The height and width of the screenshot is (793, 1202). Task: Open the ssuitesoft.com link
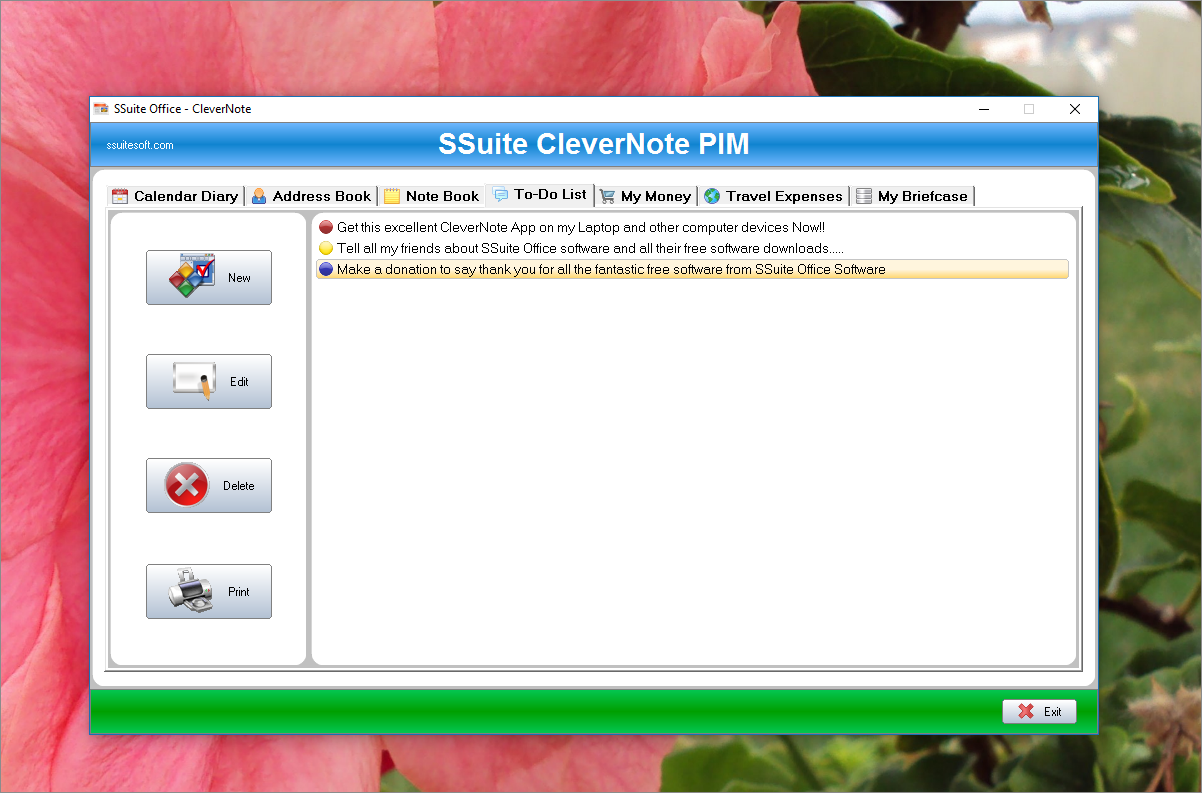140,145
